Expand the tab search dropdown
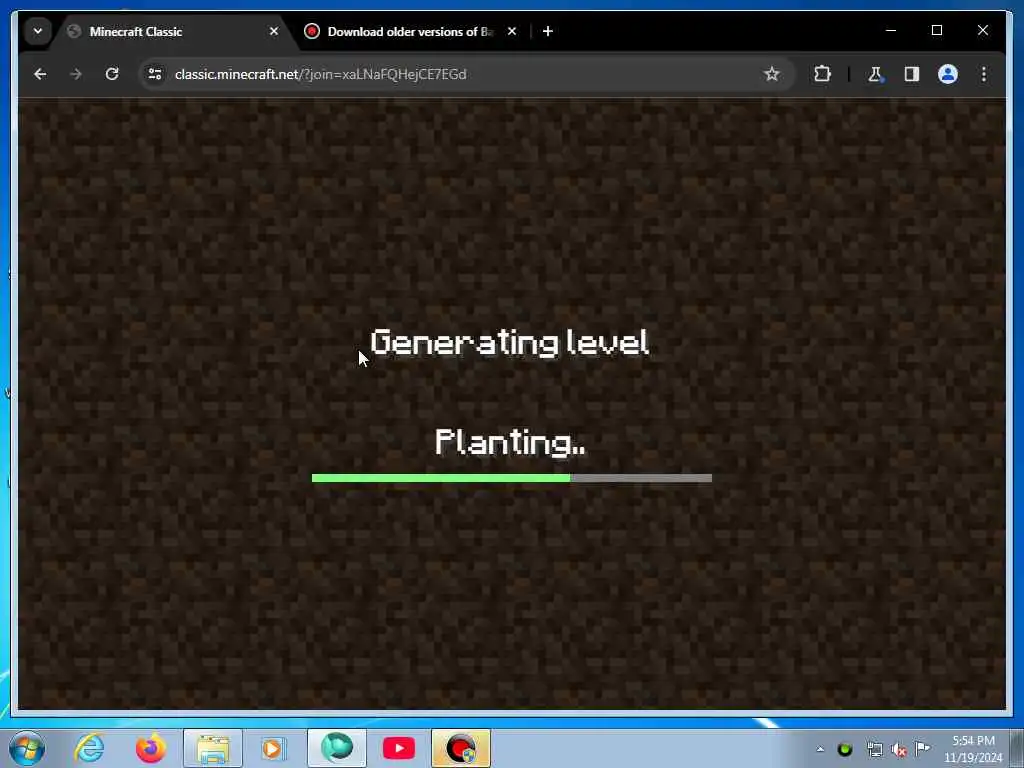1024x768 pixels. click(38, 31)
